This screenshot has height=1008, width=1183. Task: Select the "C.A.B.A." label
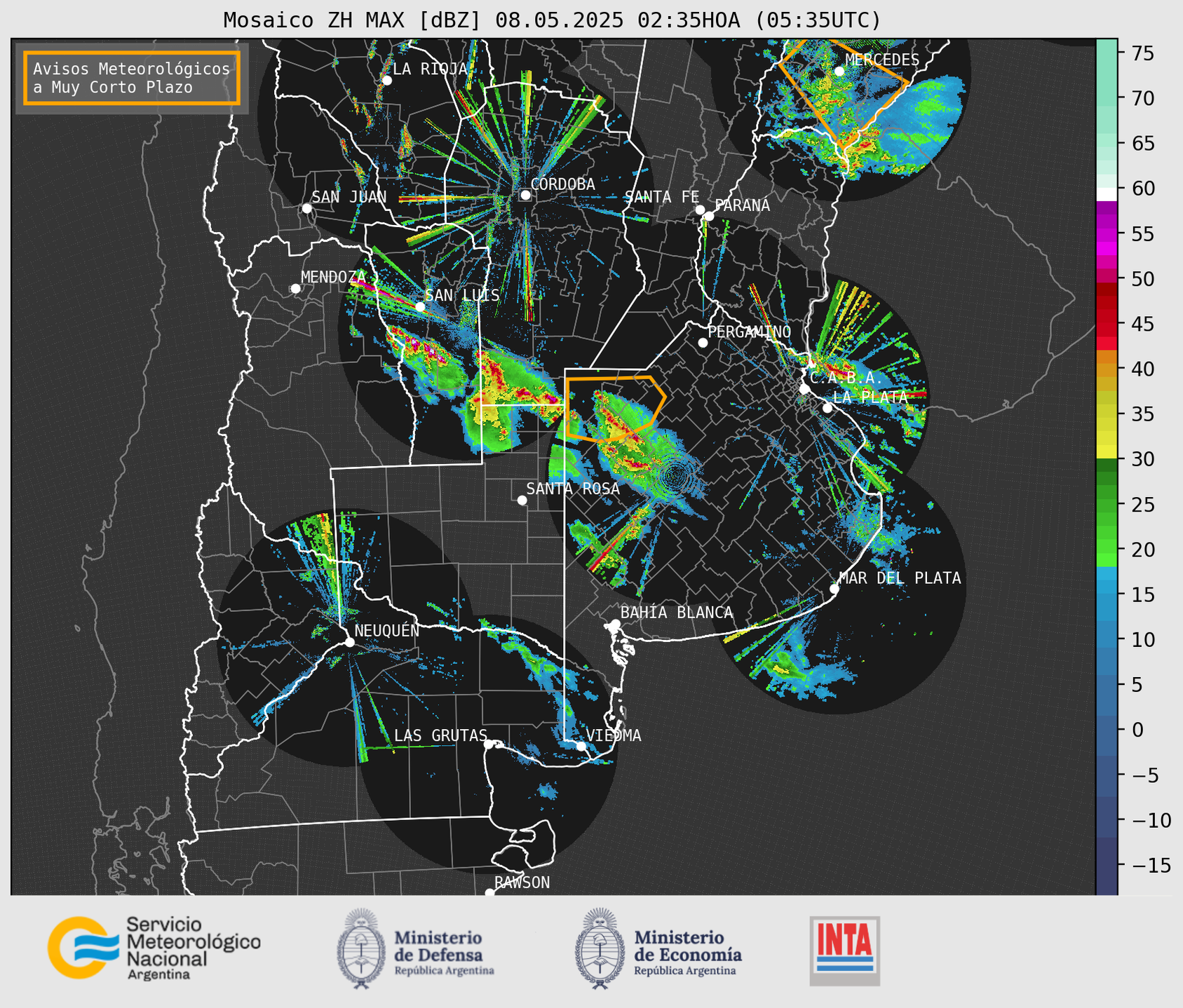(847, 378)
